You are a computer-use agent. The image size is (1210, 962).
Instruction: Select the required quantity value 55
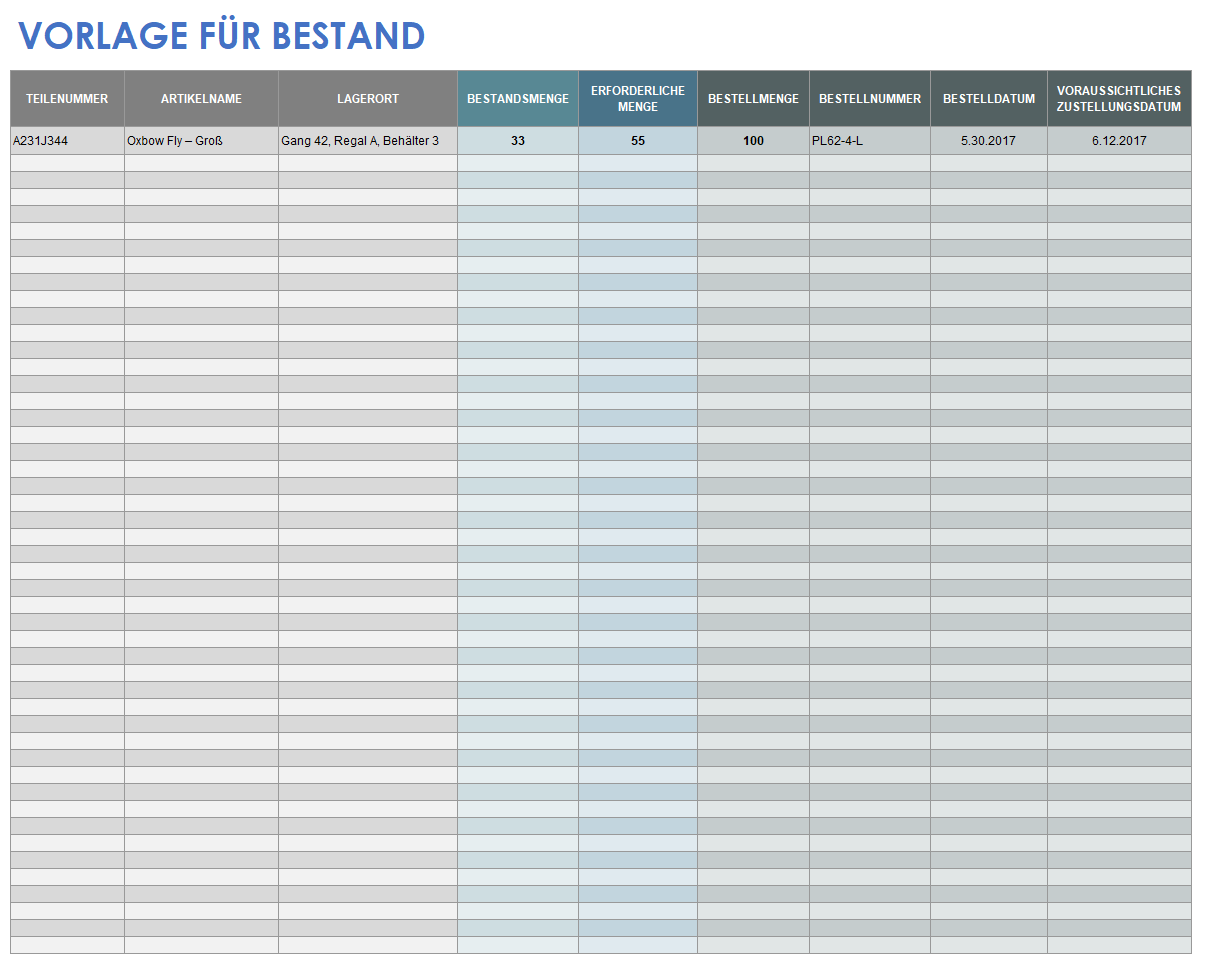click(x=637, y=141)
